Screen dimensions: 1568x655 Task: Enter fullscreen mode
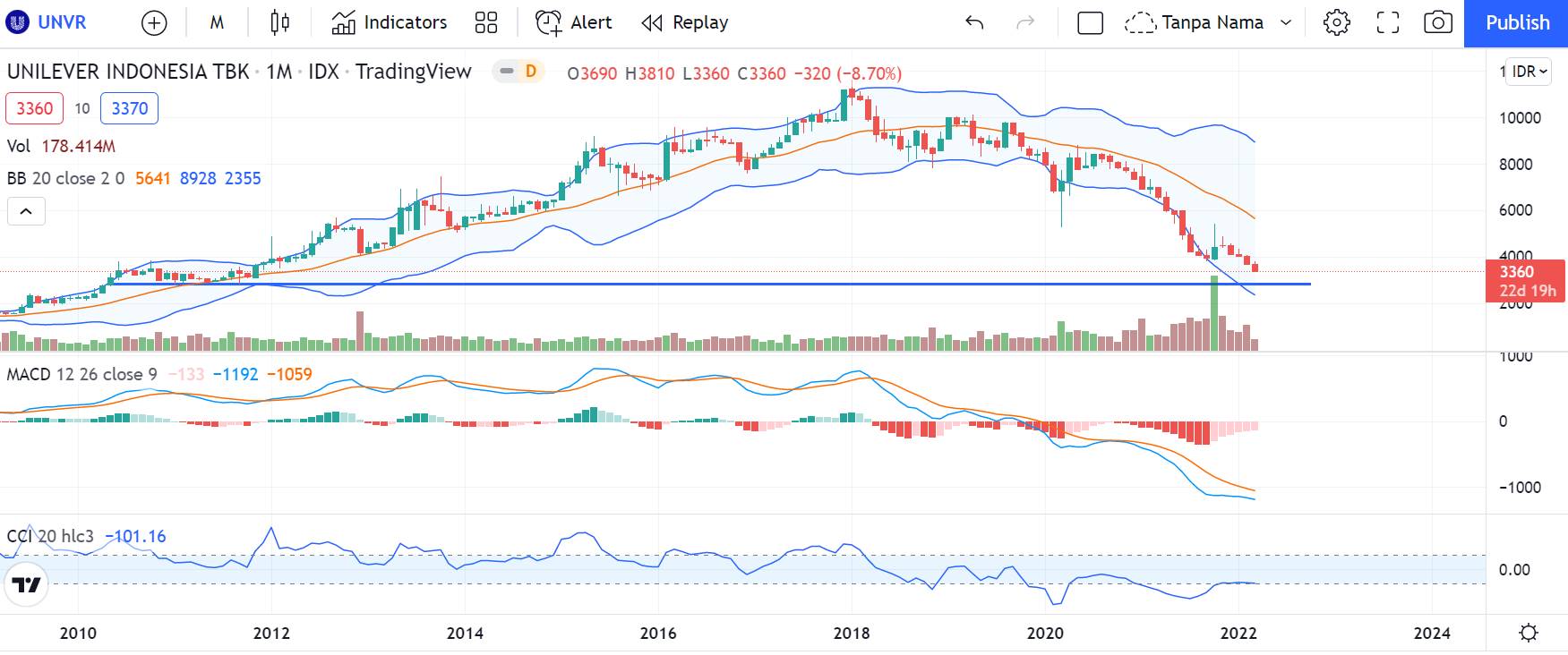pos(1387,22)
